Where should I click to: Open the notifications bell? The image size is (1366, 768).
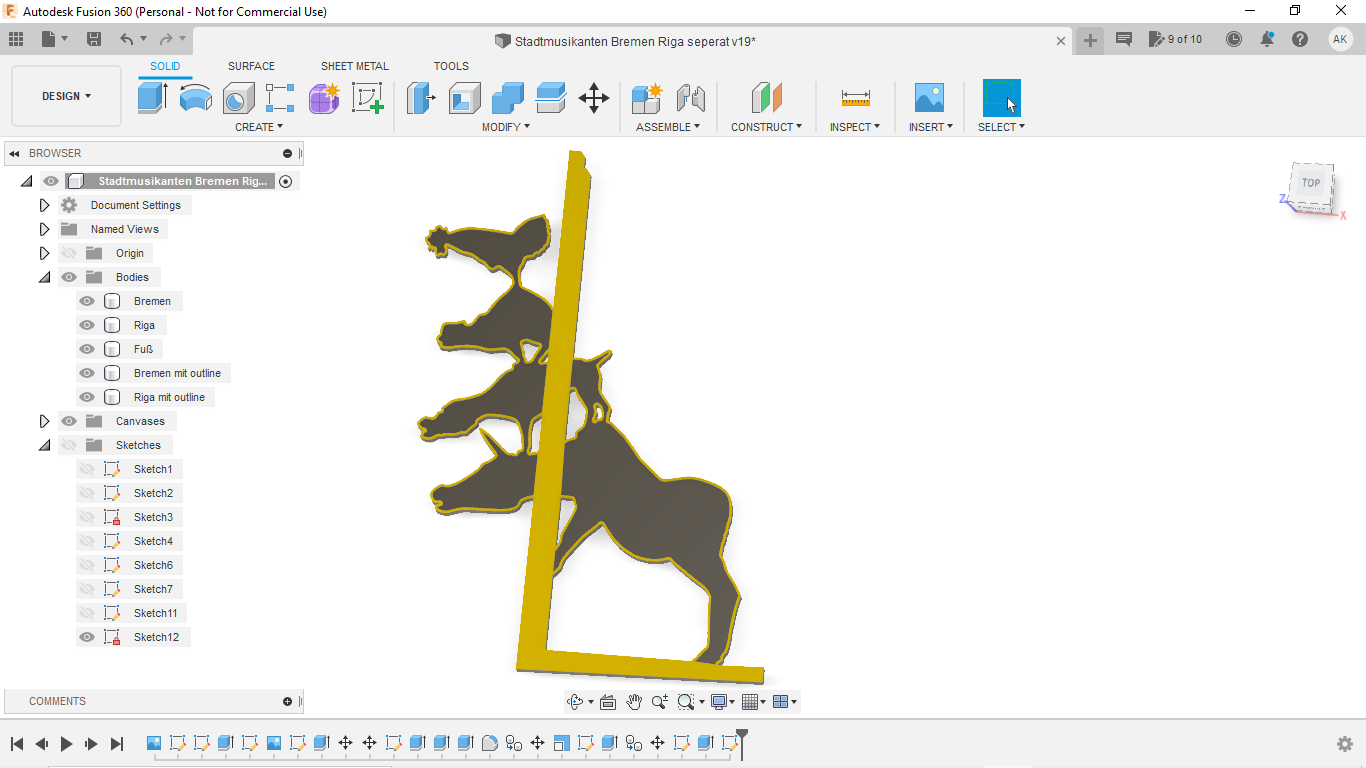tap(1267, 39)
